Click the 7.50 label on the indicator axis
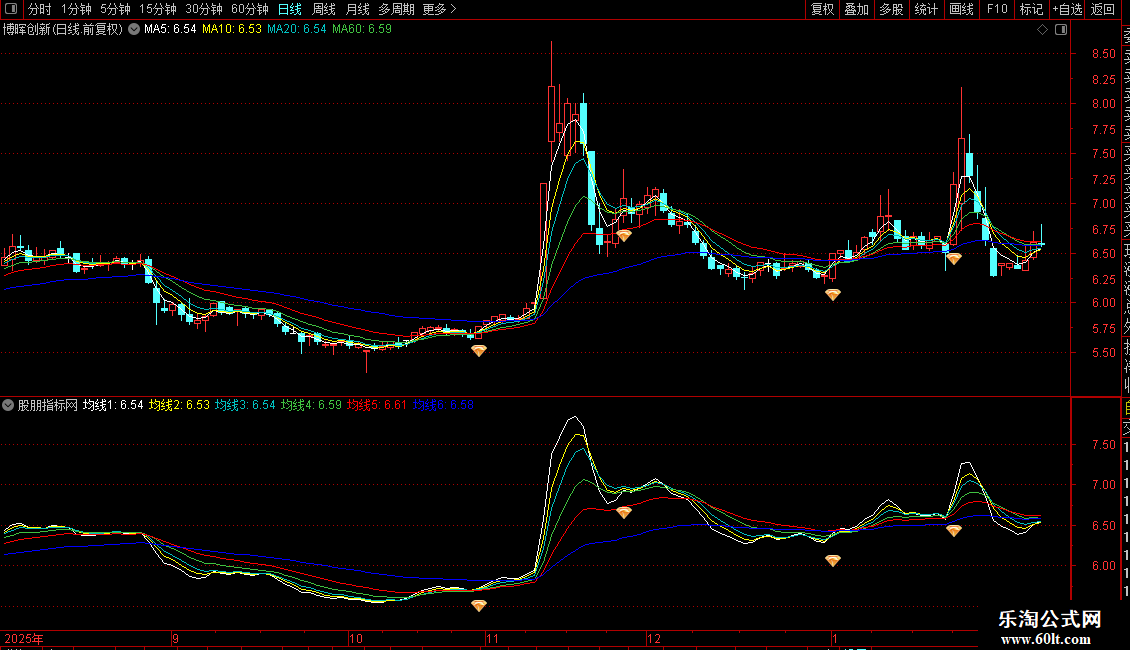Image resolution: width=1130 pixels, height=650 pixels. pos(1103,445)
